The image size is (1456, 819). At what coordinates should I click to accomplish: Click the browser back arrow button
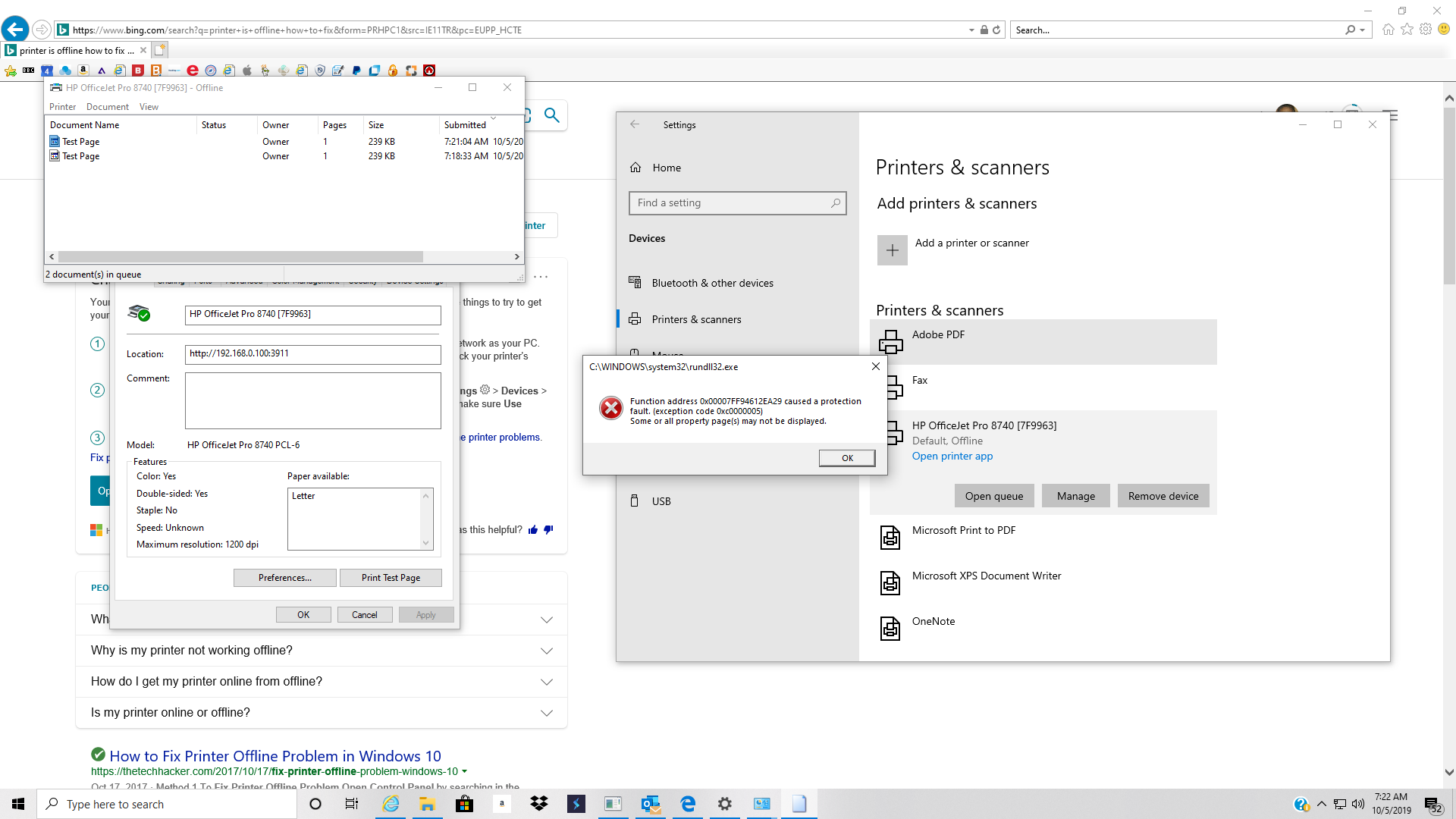[x=14, y=30]
